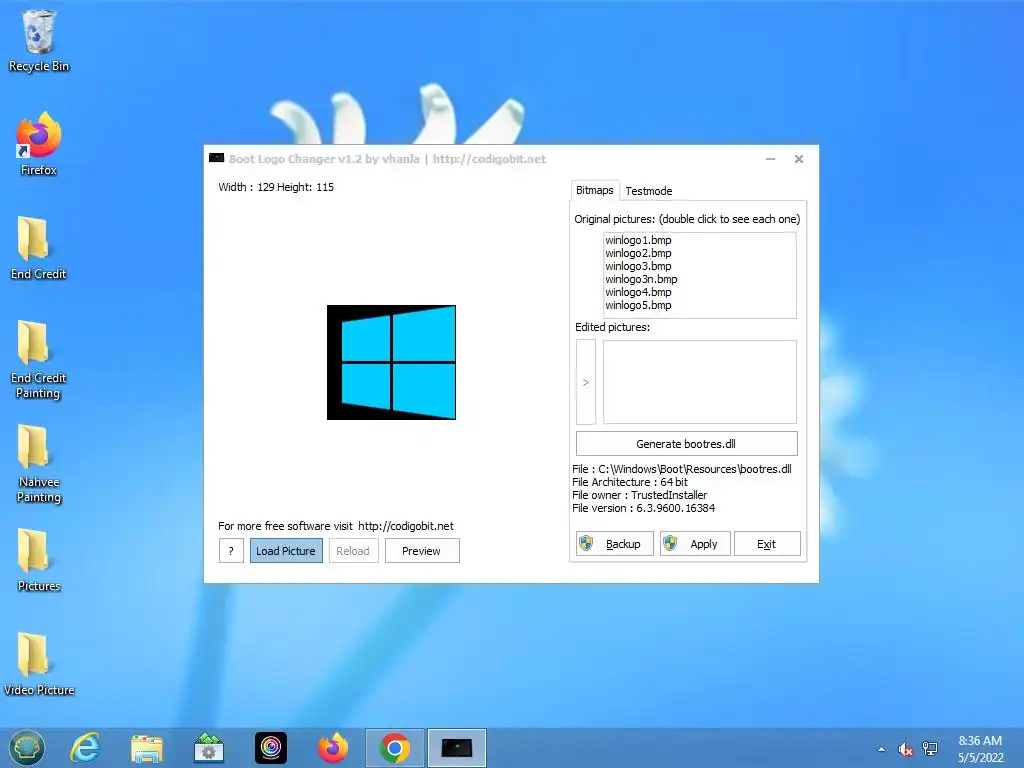Click the > add-to-edited button
Viewport: 1024px width, 768px height.
pyautogui.click(x=586, y=382)
